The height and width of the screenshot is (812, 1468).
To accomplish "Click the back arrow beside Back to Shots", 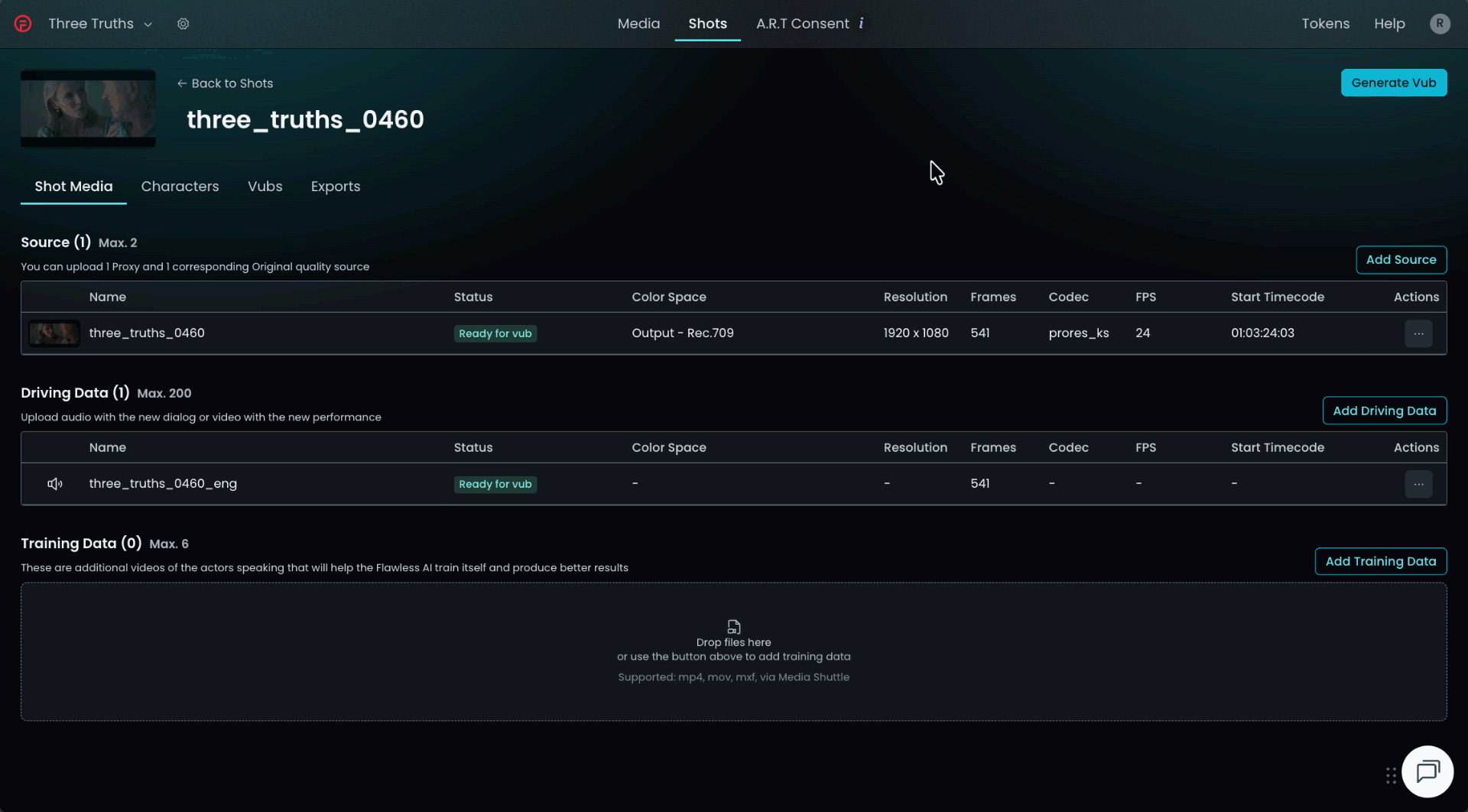I will tap(182, 83).
